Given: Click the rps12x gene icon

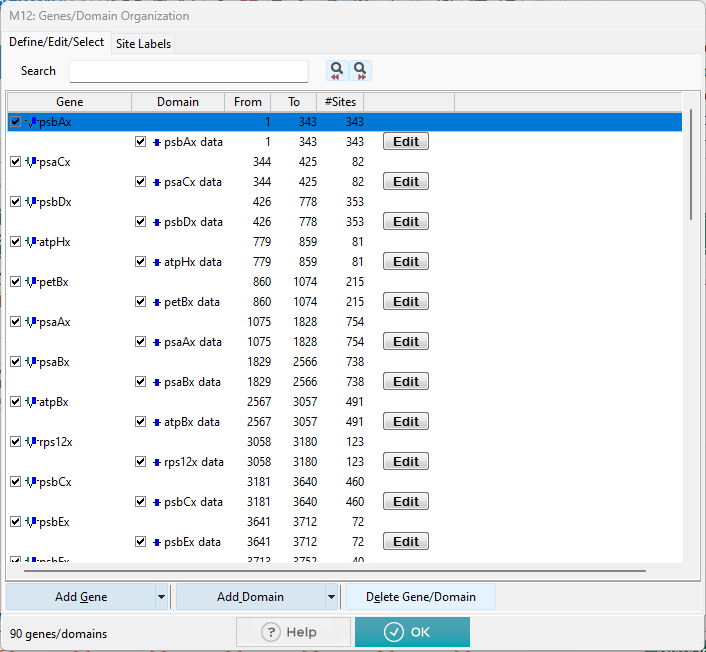Looking at the screenshot, I should (x=31, y=442).
